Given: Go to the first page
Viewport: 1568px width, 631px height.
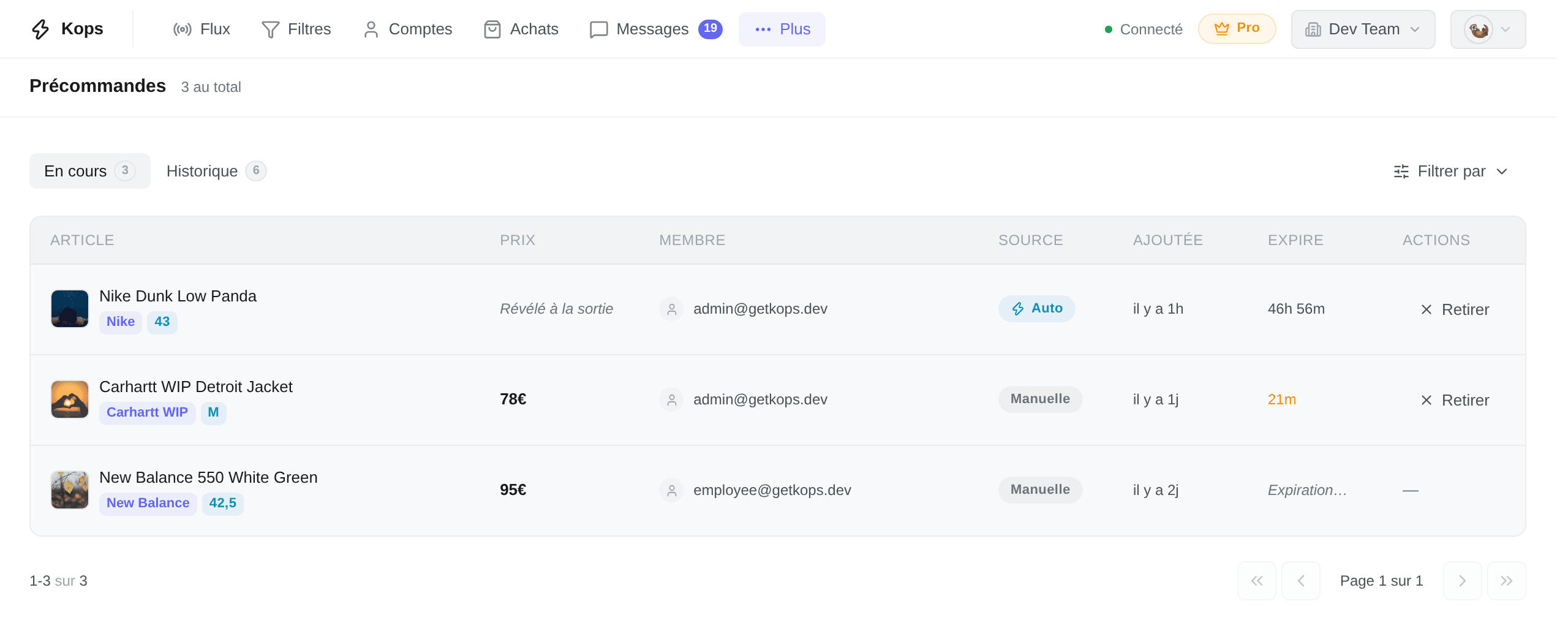Looking at the screenshot, I should (x=1257, y=581).
